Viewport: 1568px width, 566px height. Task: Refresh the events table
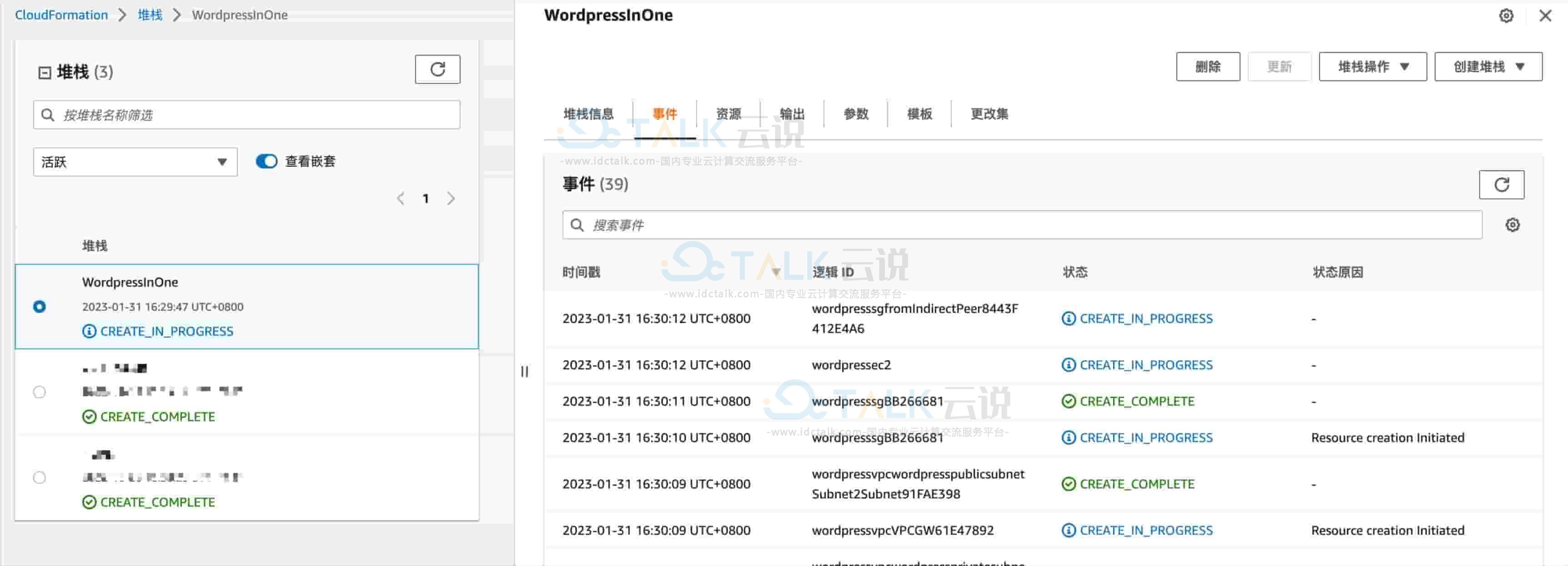pos(1501,185)
